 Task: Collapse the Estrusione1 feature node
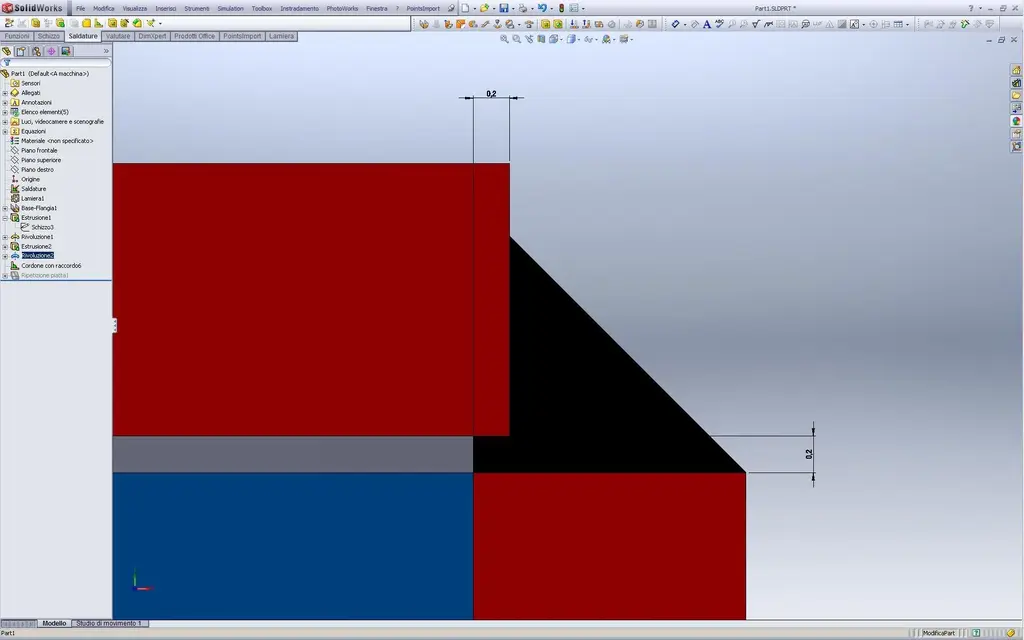5,218
